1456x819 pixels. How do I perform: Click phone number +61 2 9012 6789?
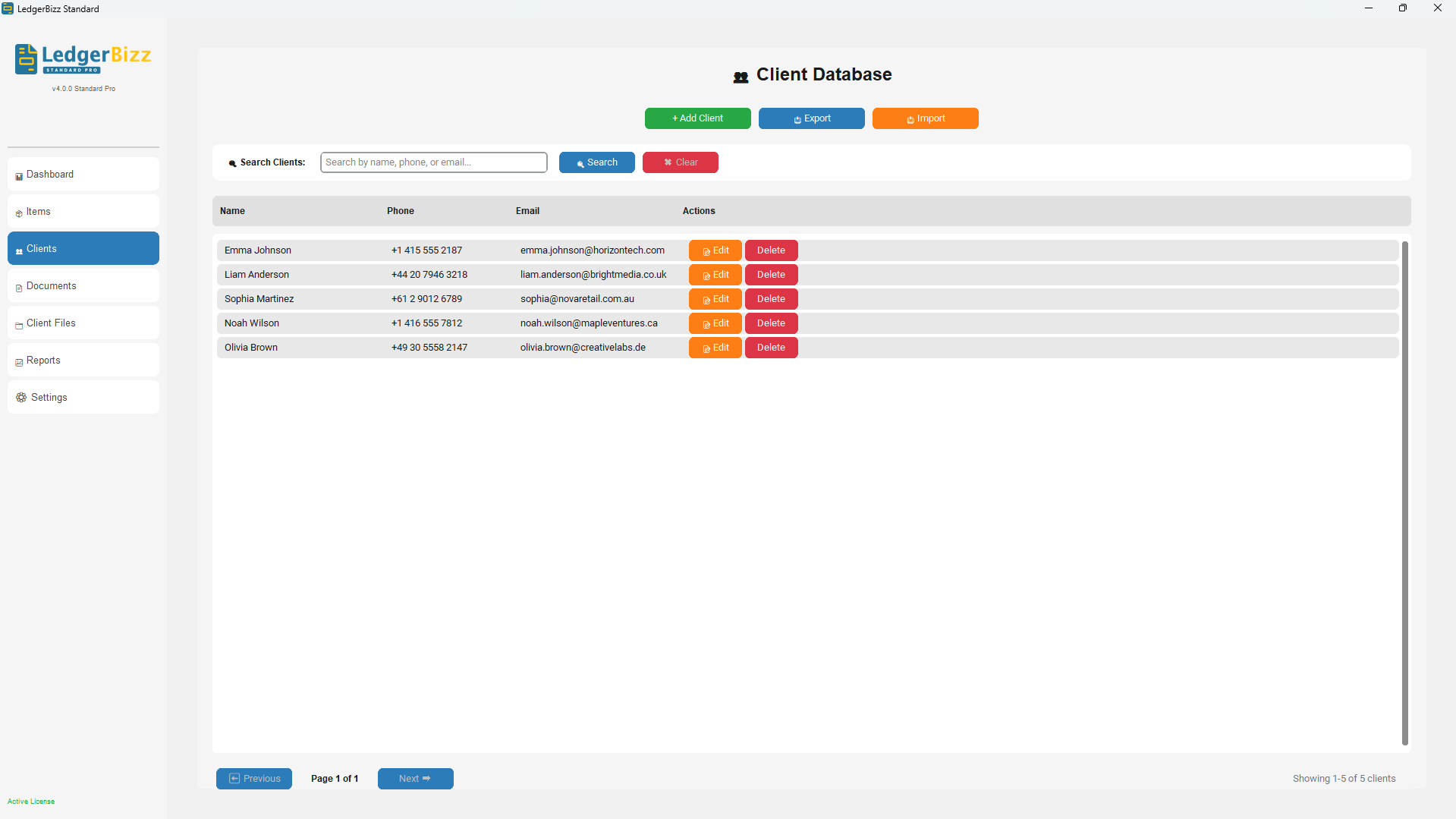tap(426, 299)
